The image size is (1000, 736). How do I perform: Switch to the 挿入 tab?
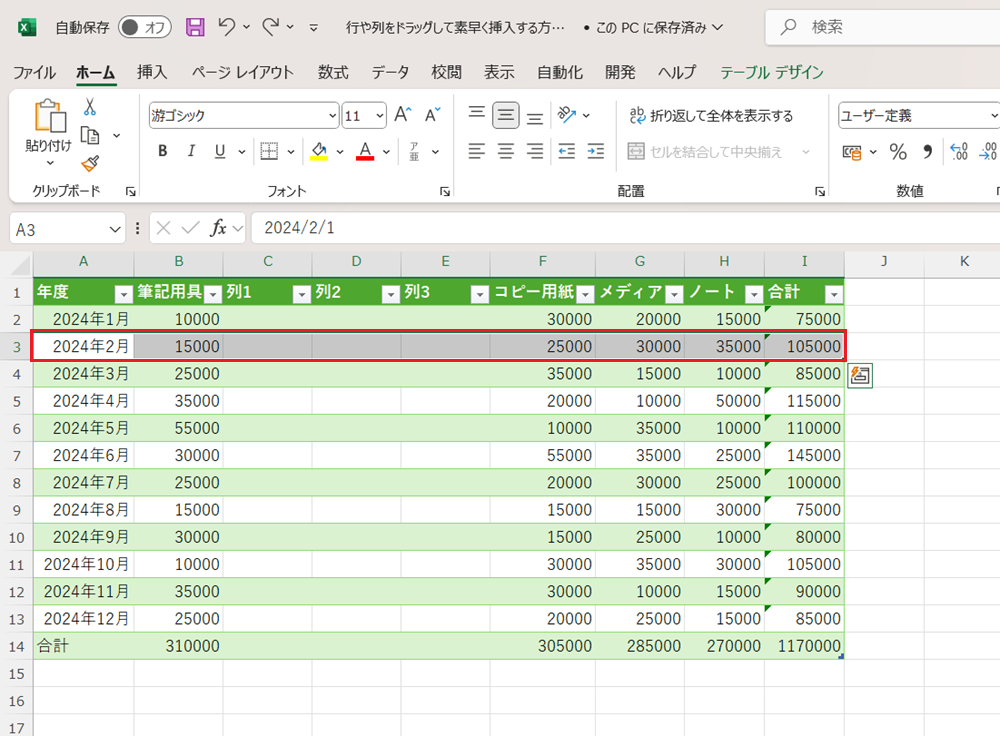tap(152, 72)
